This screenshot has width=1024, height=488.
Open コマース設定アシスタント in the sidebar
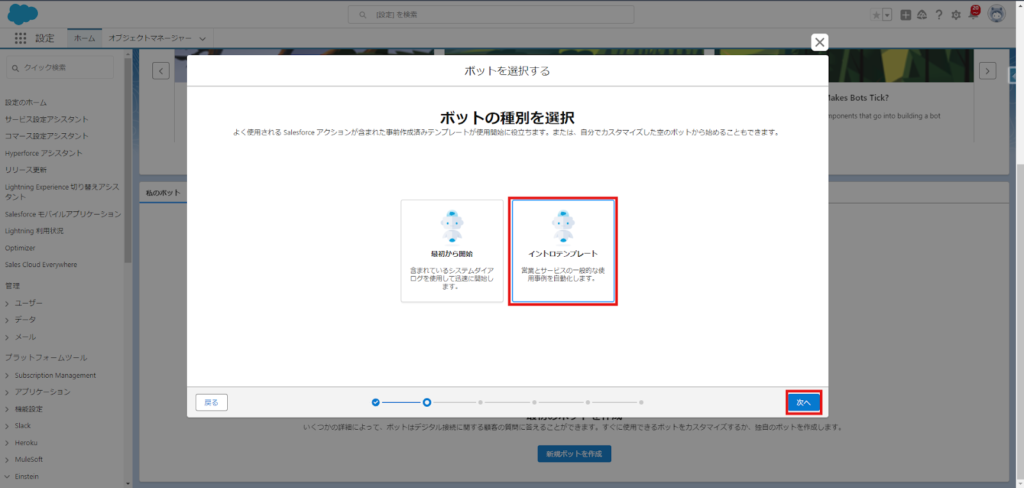[47, 136]
